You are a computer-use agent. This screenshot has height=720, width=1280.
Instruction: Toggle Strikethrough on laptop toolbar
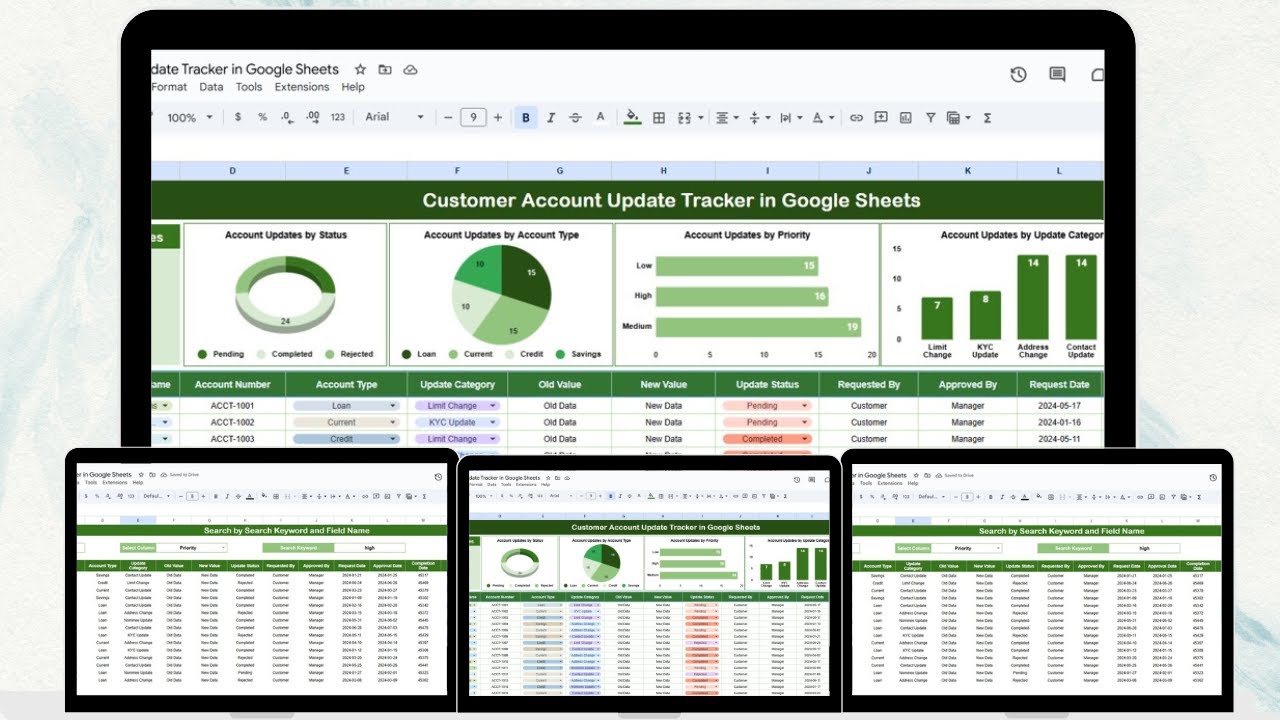pyautogui.click(x=575, y=117)
